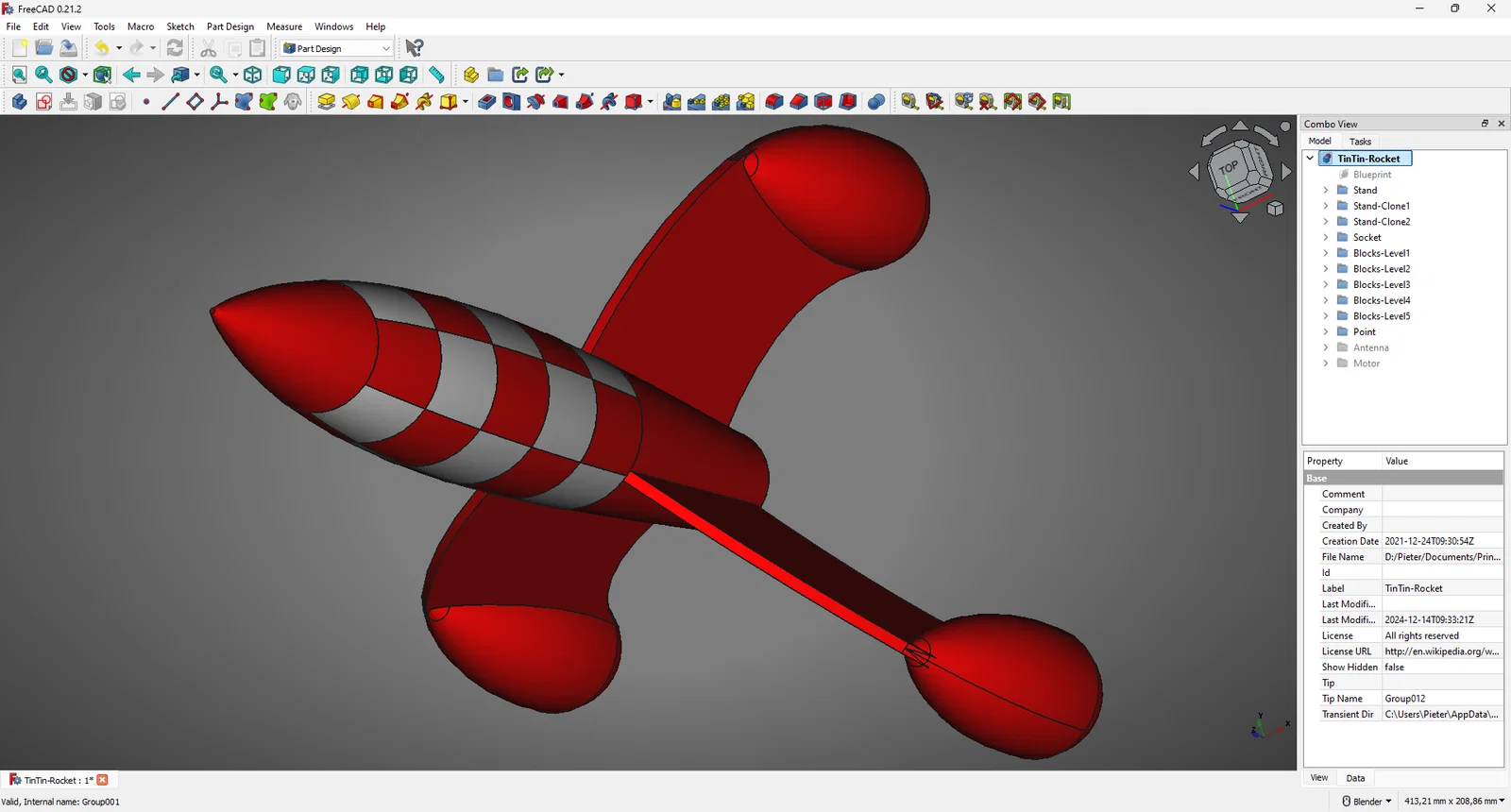
Task: Open the Blender navigation style dropdown
Action: point(1367,801)
